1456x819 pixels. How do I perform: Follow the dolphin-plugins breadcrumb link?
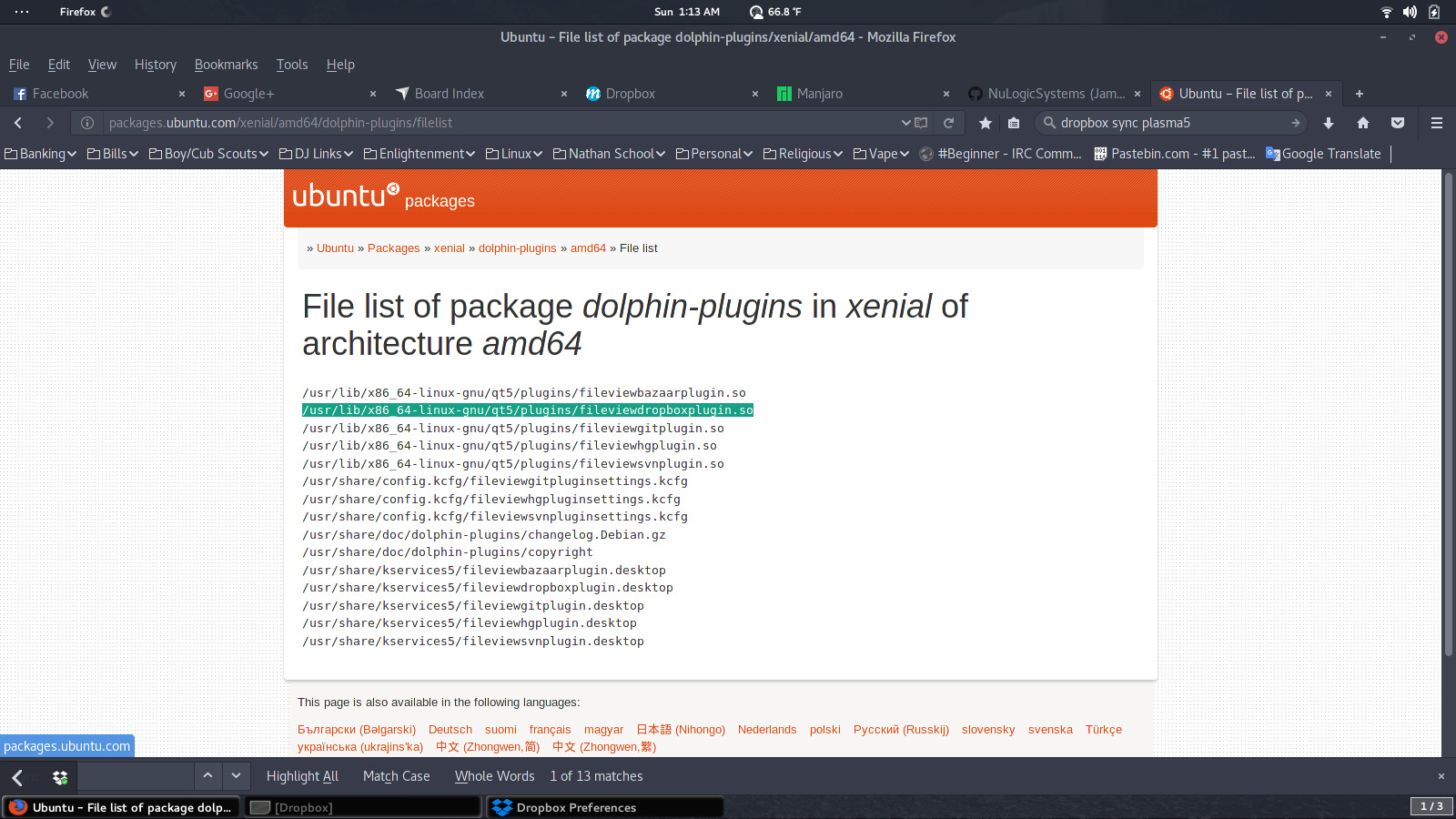(517, 248)
